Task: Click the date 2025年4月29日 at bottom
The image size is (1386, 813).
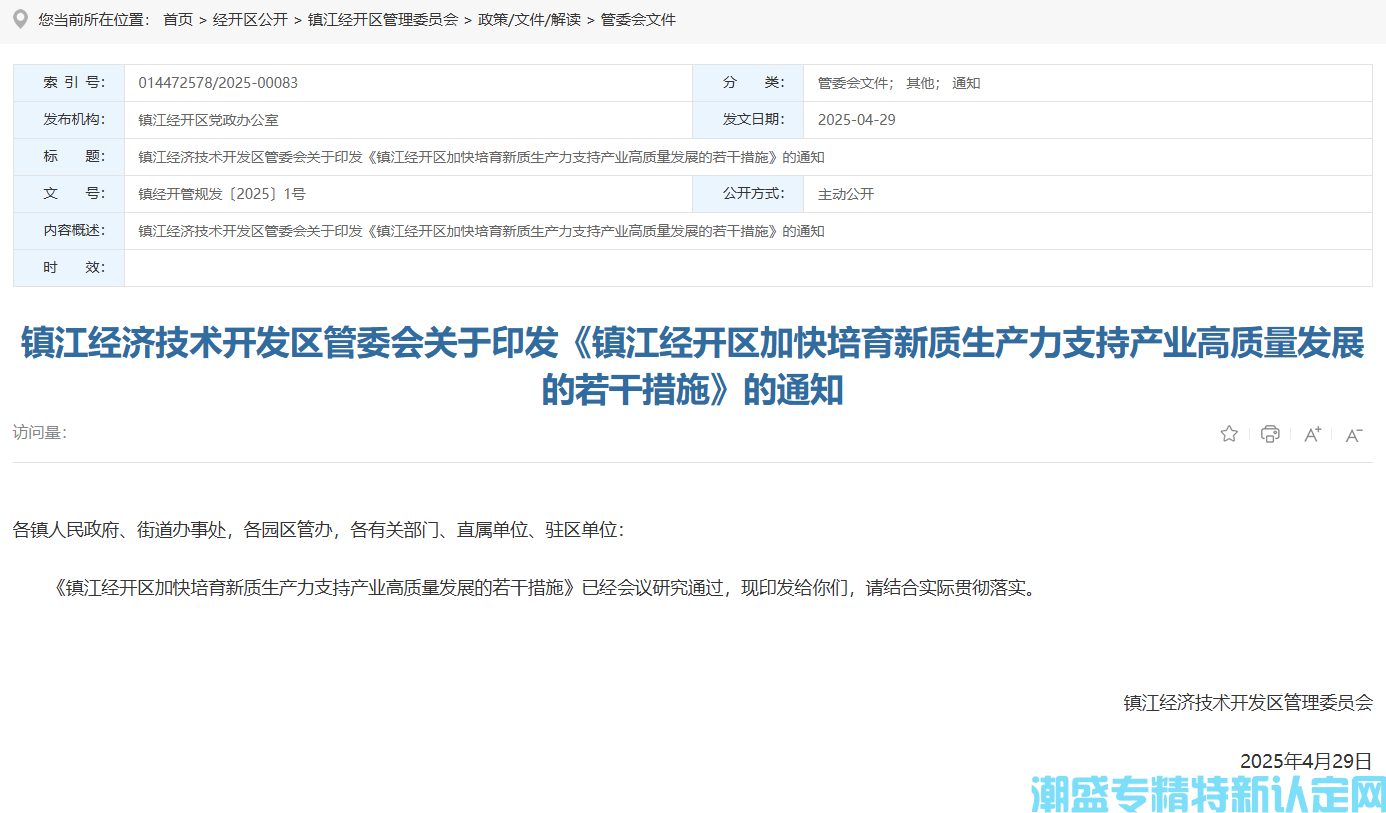Action: tap(1306, 761)
